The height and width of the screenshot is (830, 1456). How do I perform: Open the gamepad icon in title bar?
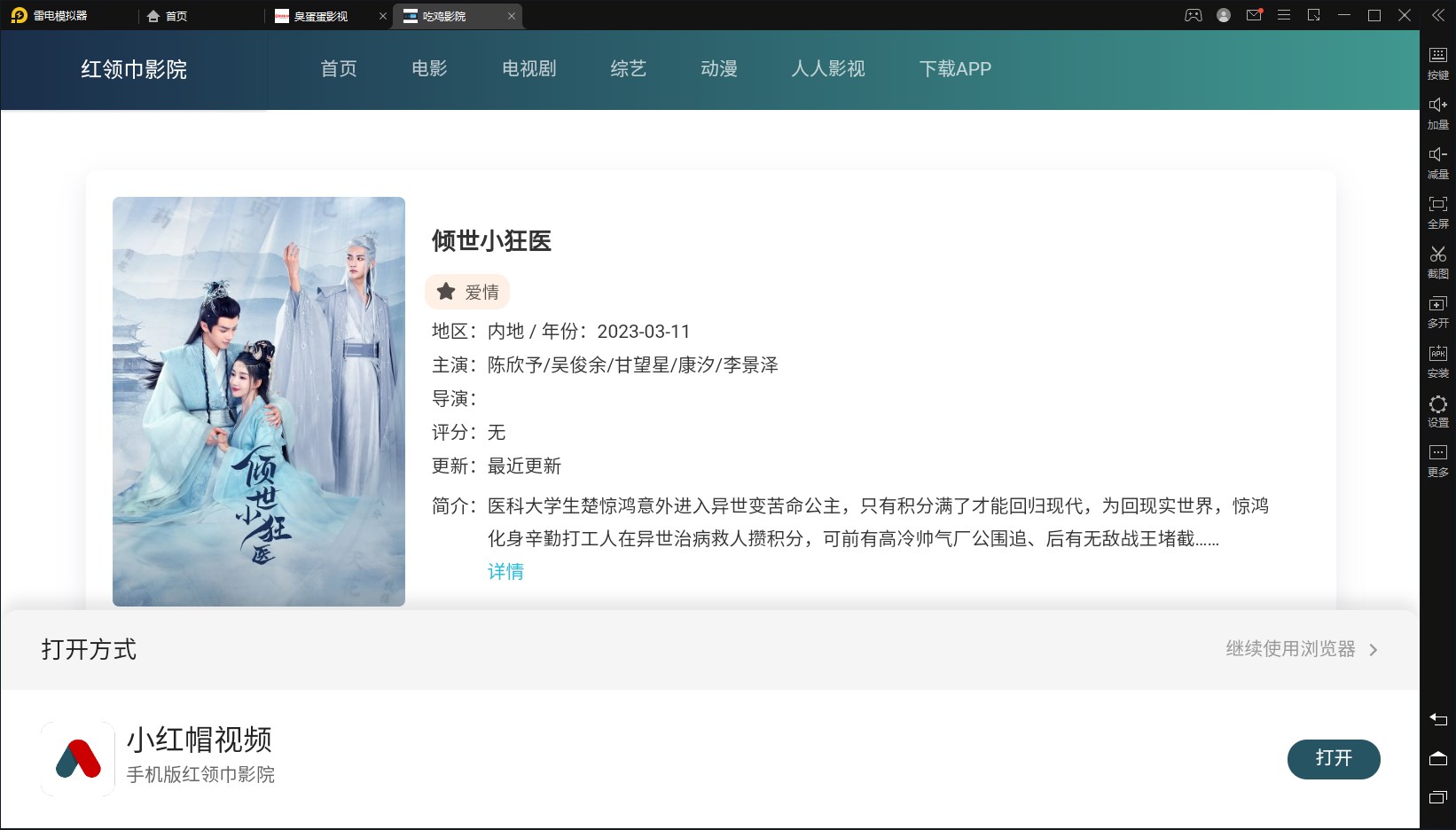pos(1194,15)
